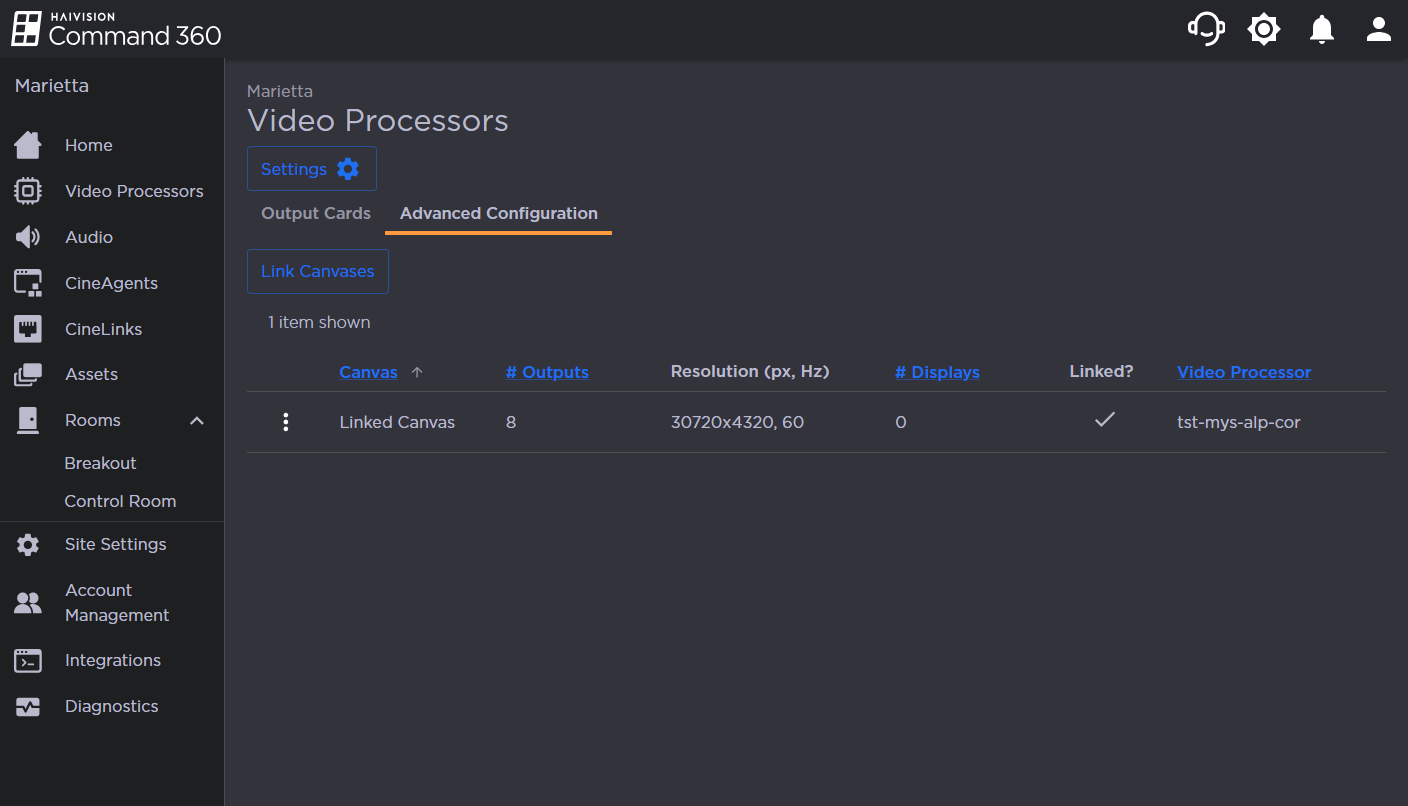1408x806 pixels.
Task: Toggle the Linked checkmark on Linked Canvas
Action: tap(1104, 421)
